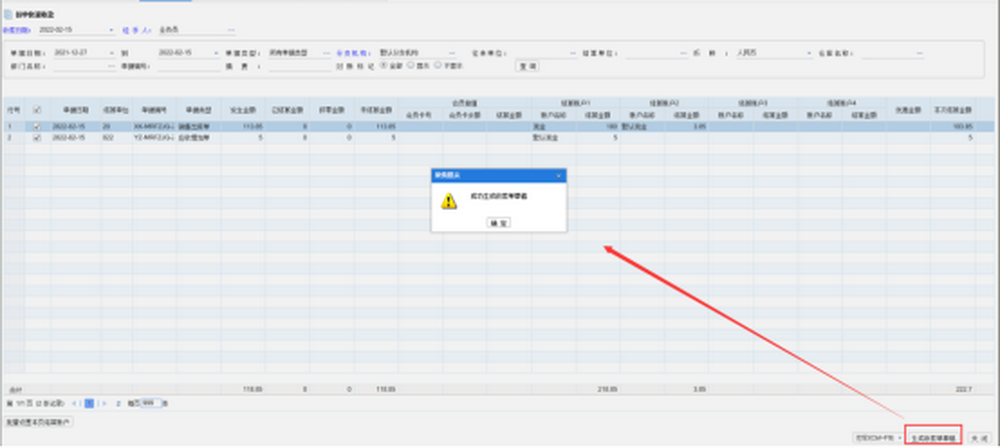Click the 查询 search button
1000x448 pixels.
point(527,66)
